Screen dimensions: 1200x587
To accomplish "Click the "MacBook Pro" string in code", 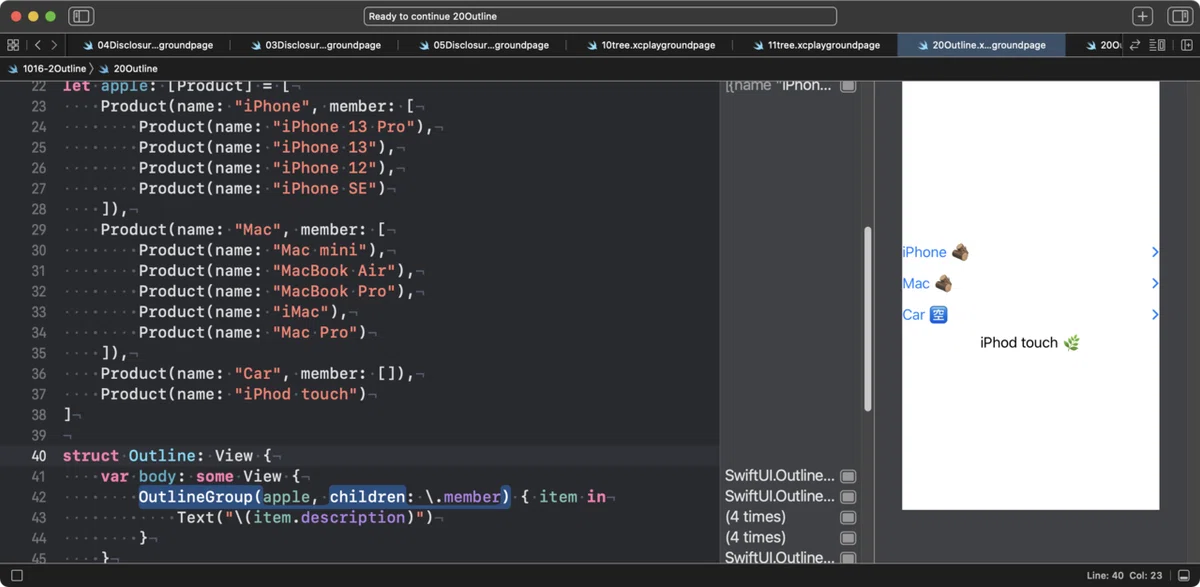I will pyautogui.click(x=335, y=291).
